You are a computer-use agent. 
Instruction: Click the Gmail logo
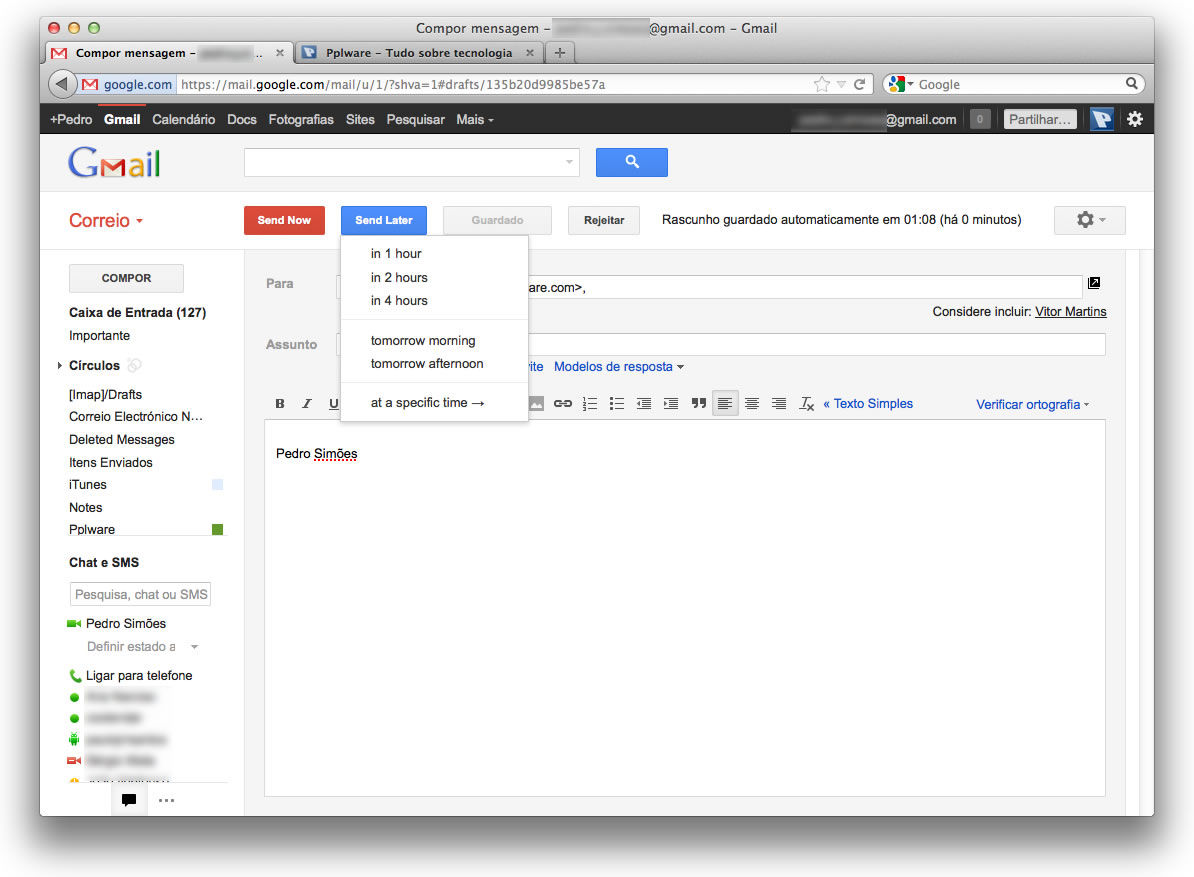point(114,162)
